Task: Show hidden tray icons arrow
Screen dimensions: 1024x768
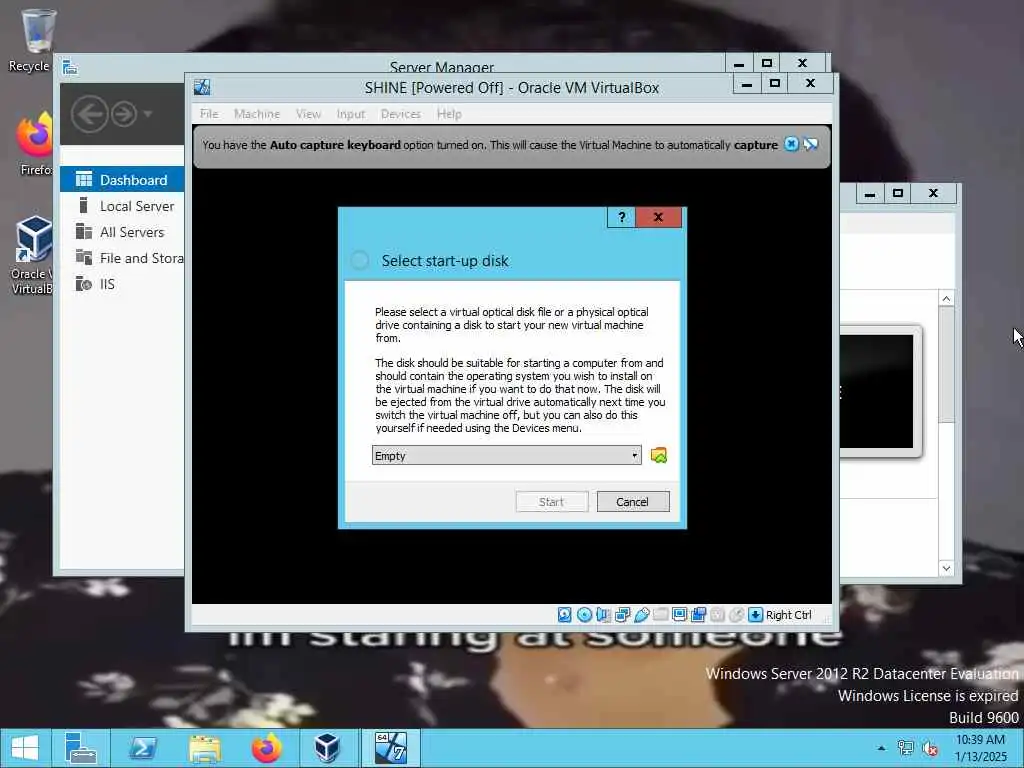Action: 882,748
